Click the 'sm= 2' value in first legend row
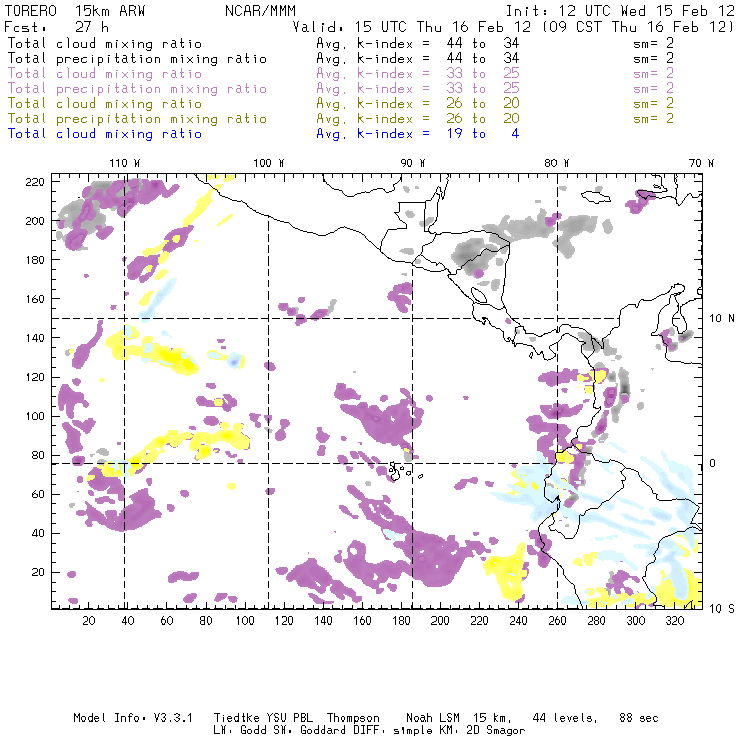Screen dimensions: 740x740 pos(654,43)
